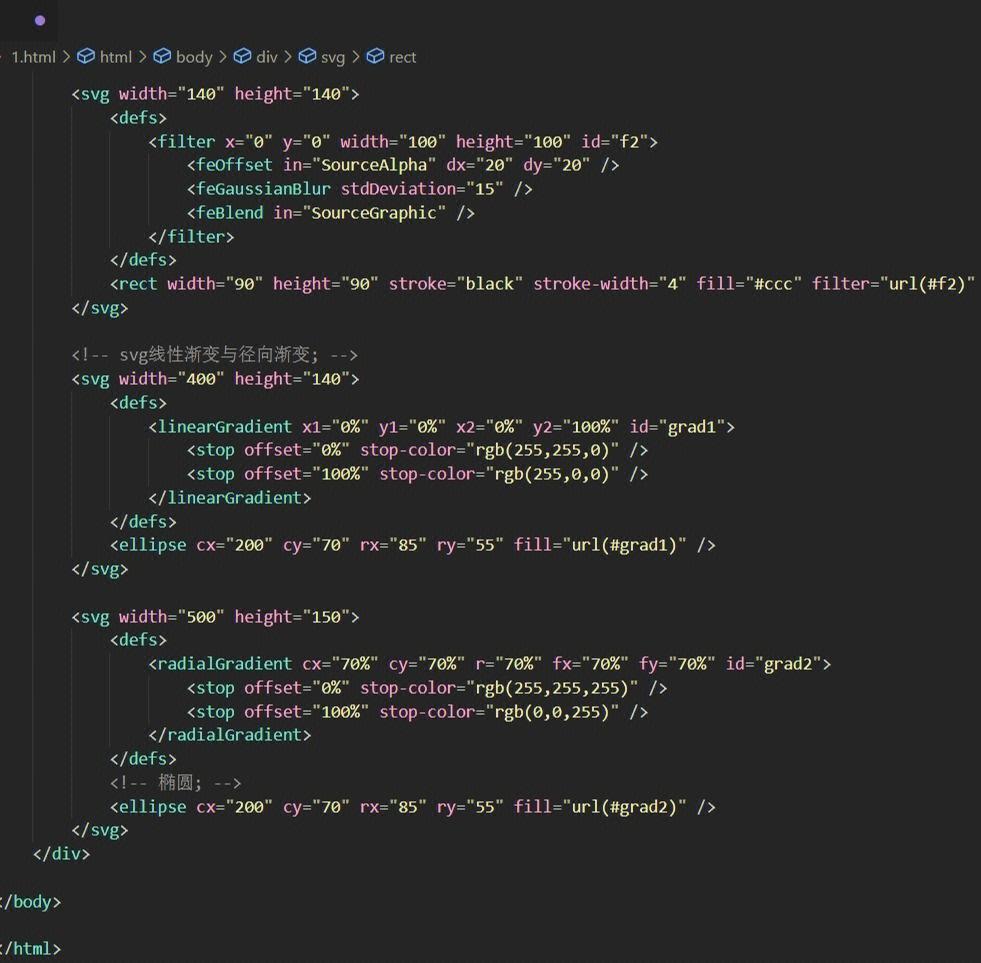The height and width of the screenshot is (963, 981).
Task: Expand breadcrumb chevron after svg
Action: click(x=355, y=57)
